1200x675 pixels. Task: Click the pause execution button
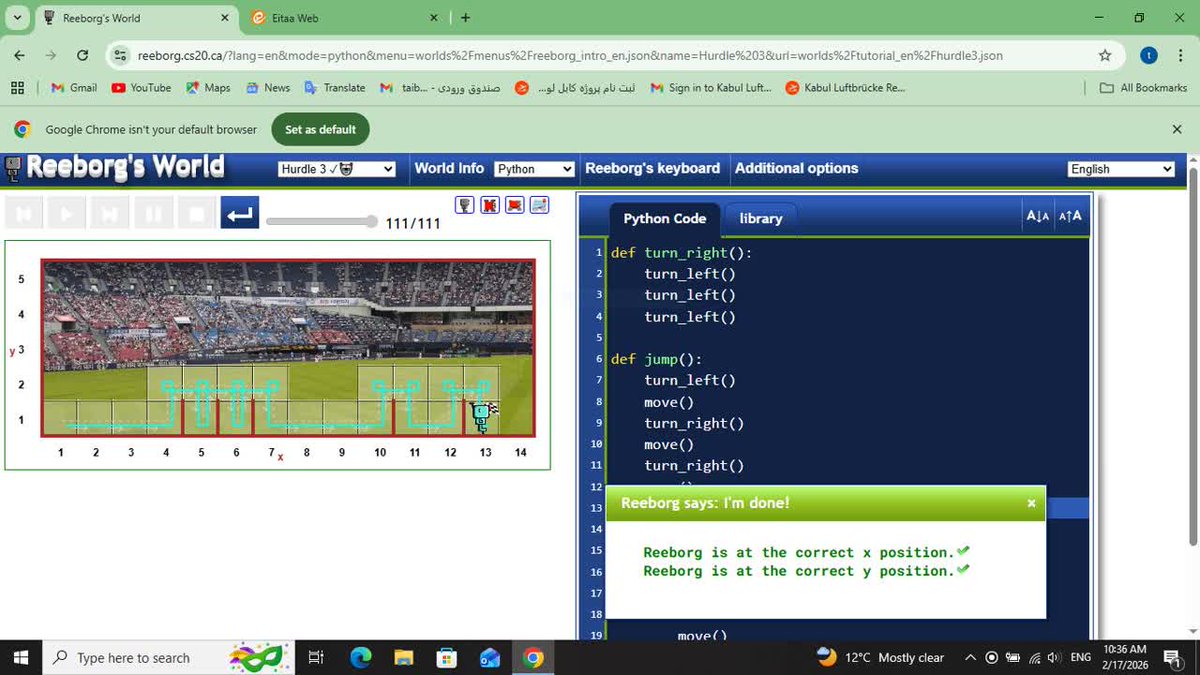tap(154, 213)
